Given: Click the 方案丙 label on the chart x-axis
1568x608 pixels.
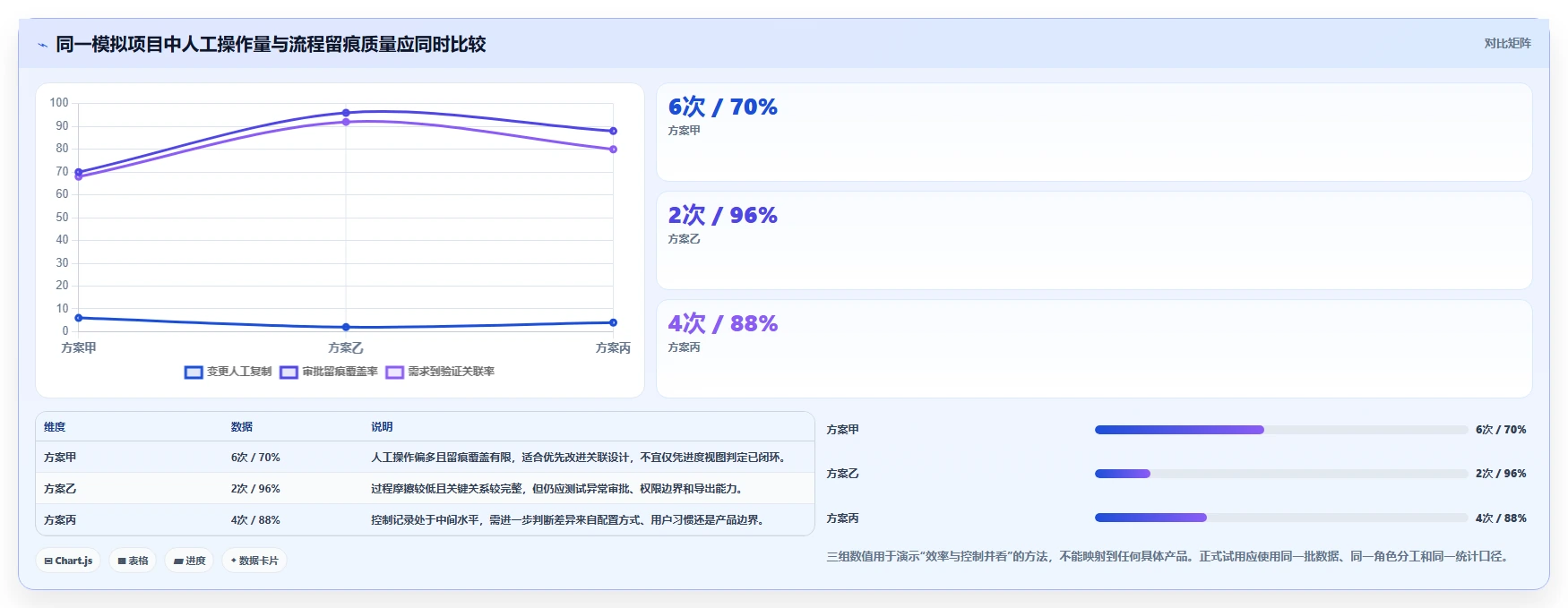Looking at the screenshot, I should 613,348.
